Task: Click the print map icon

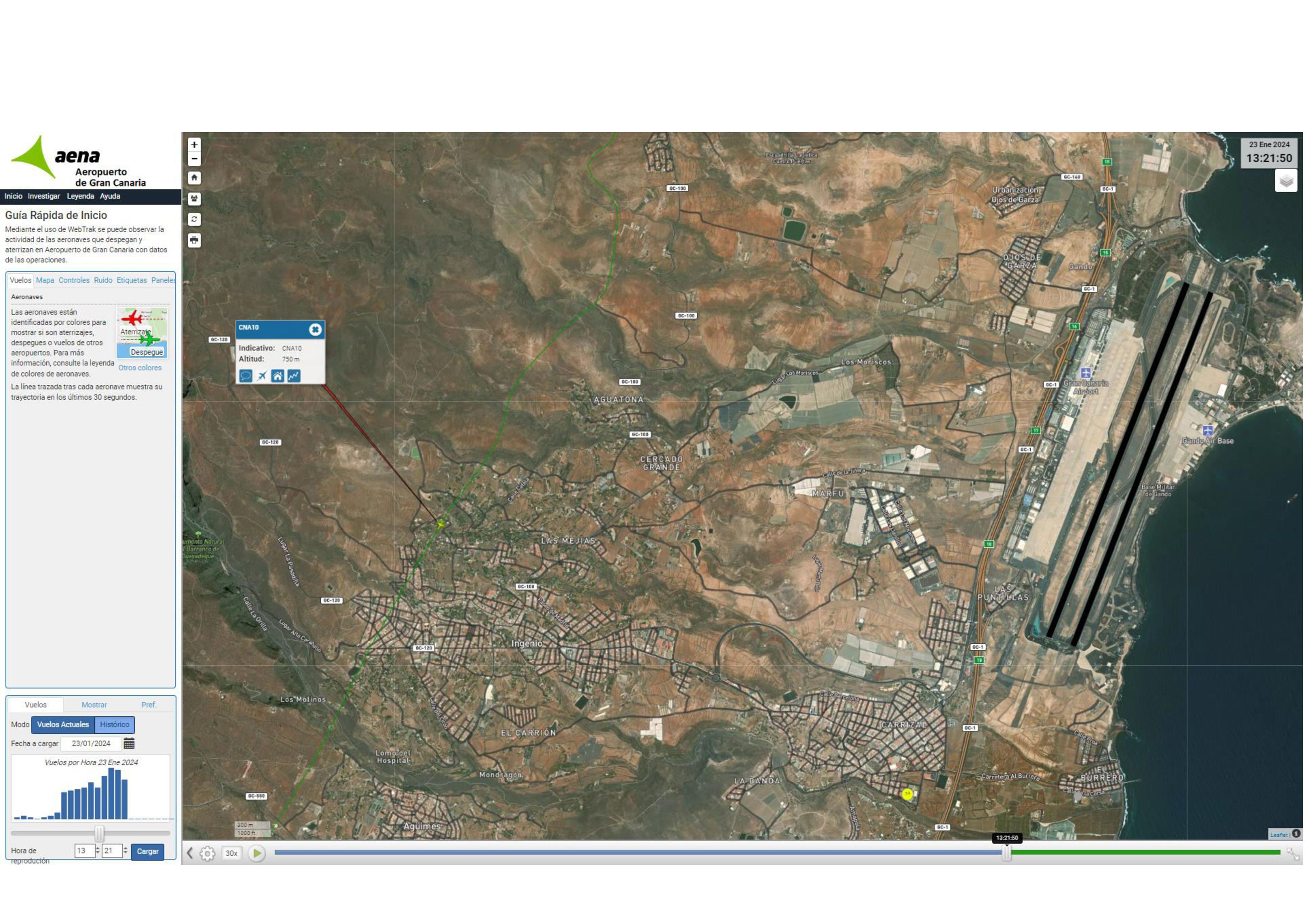Action: click(x=194, y=241)
